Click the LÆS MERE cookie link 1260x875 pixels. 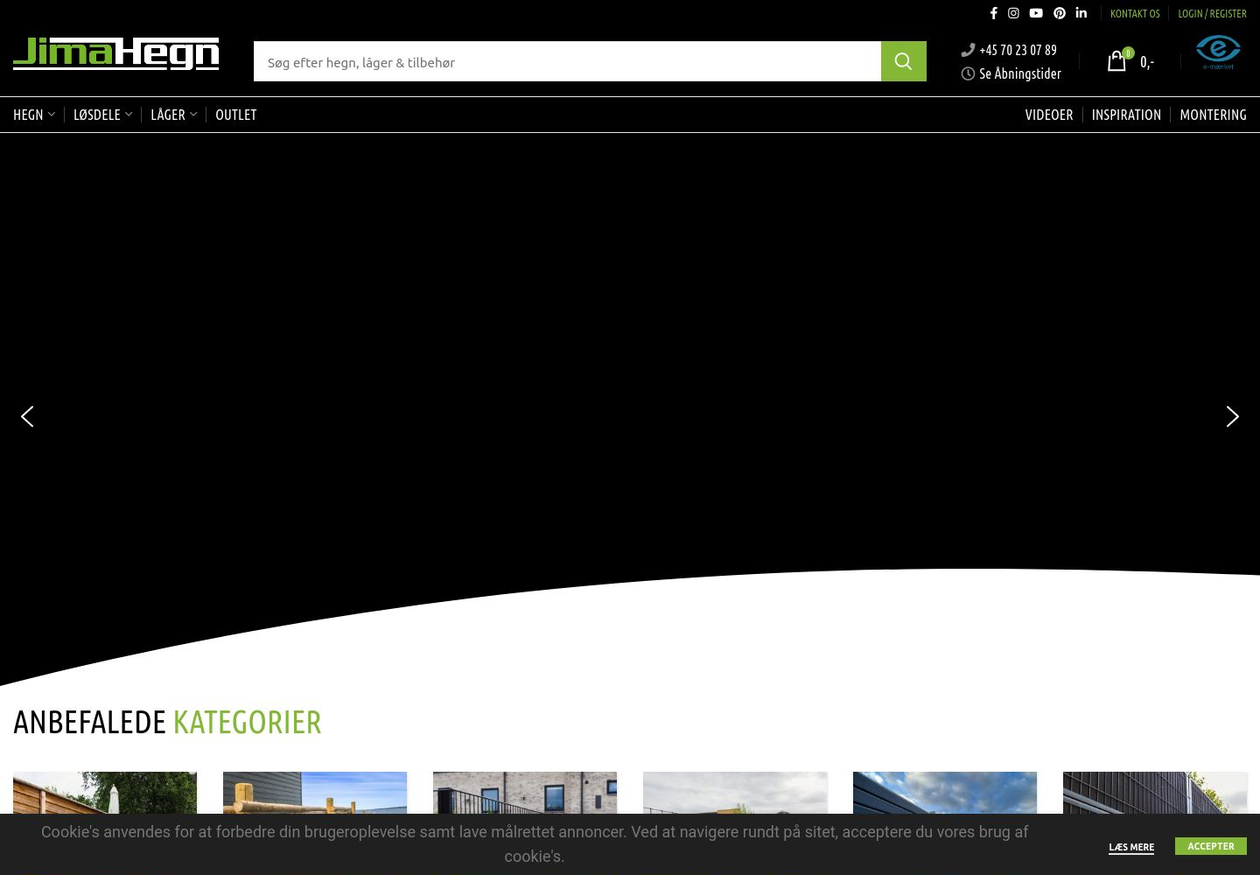click(1131, 847)
